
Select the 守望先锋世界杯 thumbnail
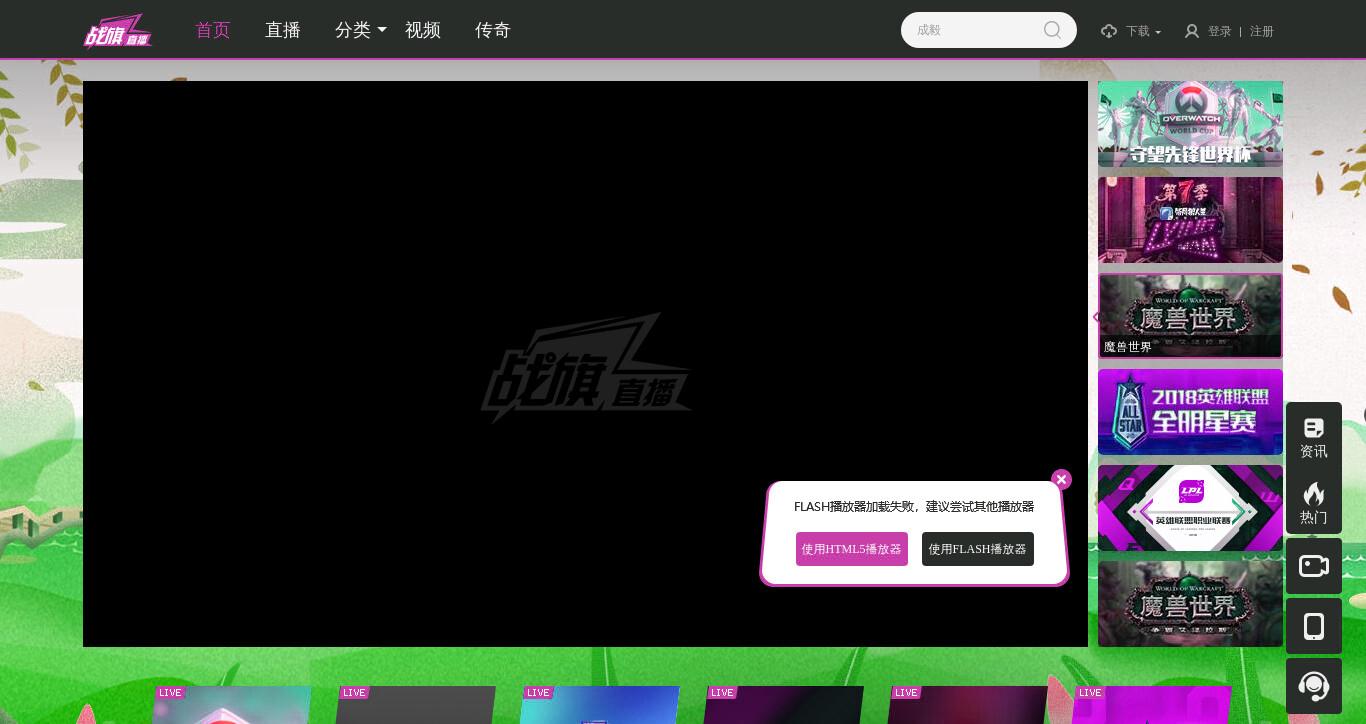click(x=1190, y=124)
